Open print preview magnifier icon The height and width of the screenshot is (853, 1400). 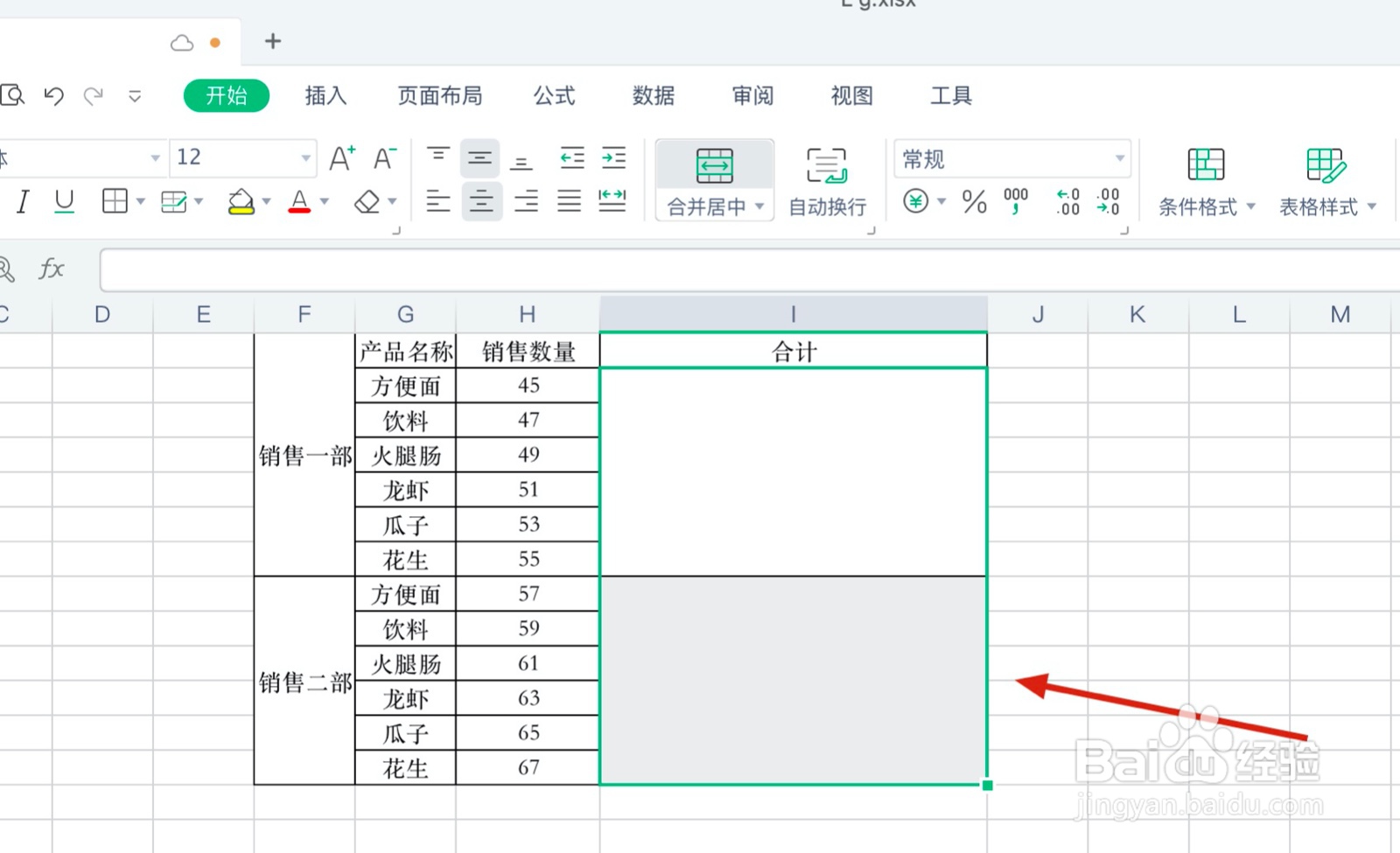[12, 94]
